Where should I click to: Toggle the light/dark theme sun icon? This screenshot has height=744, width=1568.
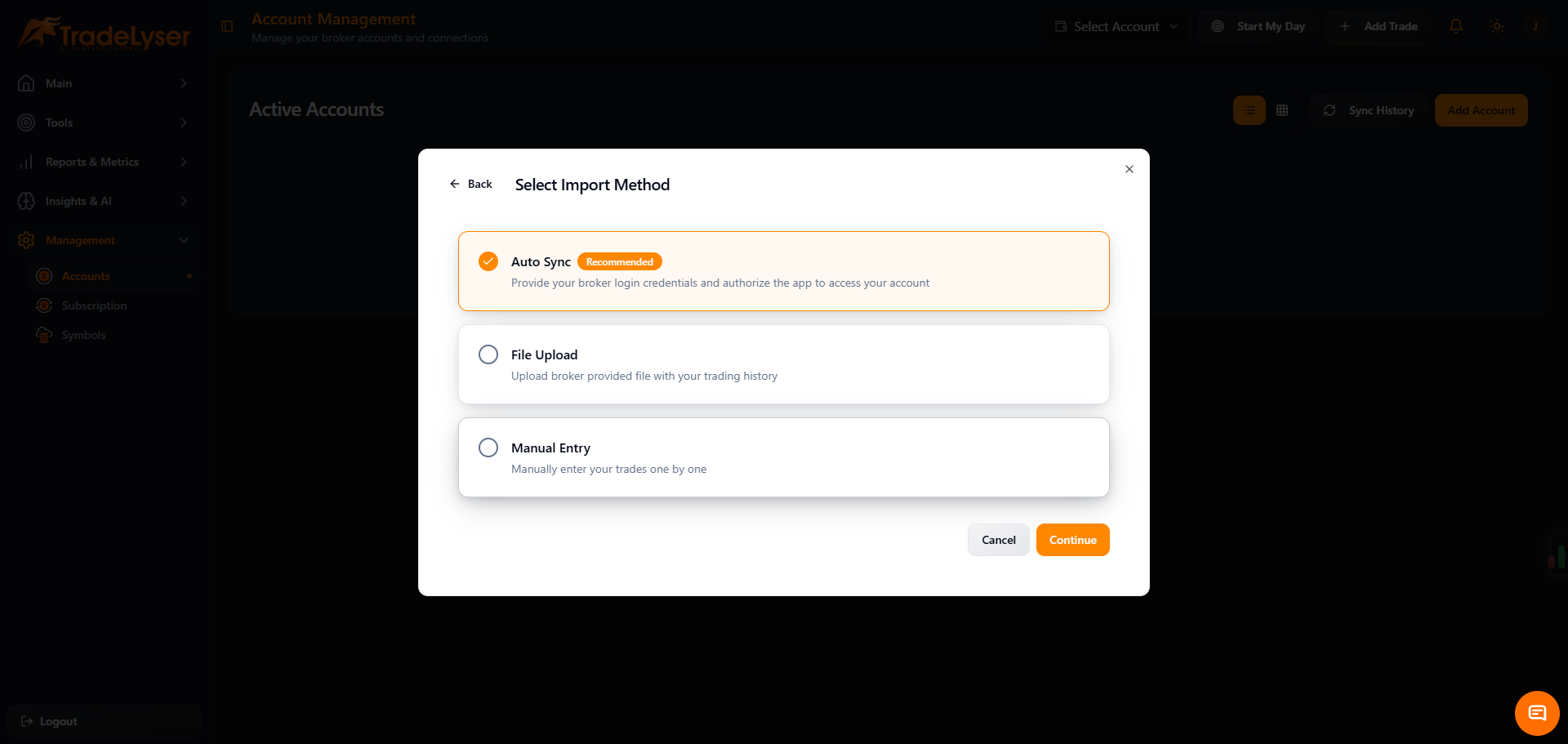click(1497, 26)
